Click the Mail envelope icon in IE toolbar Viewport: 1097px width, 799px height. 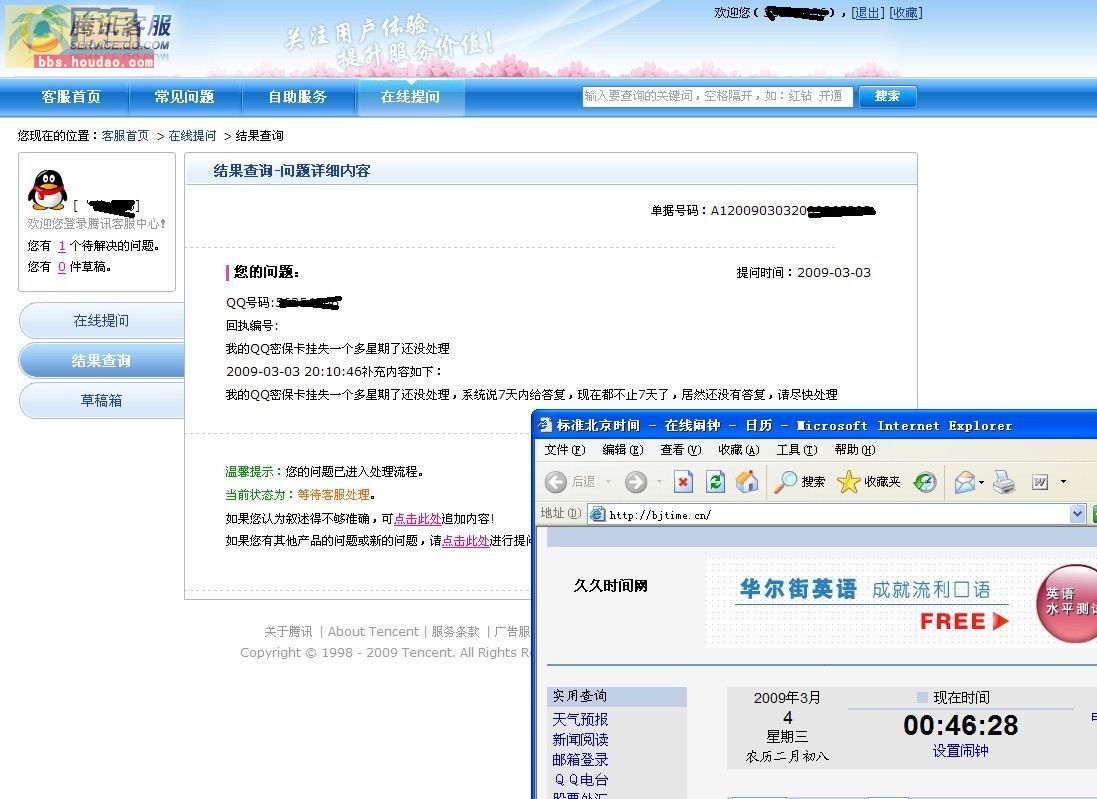pyautogui.click(x=965, y=482)
